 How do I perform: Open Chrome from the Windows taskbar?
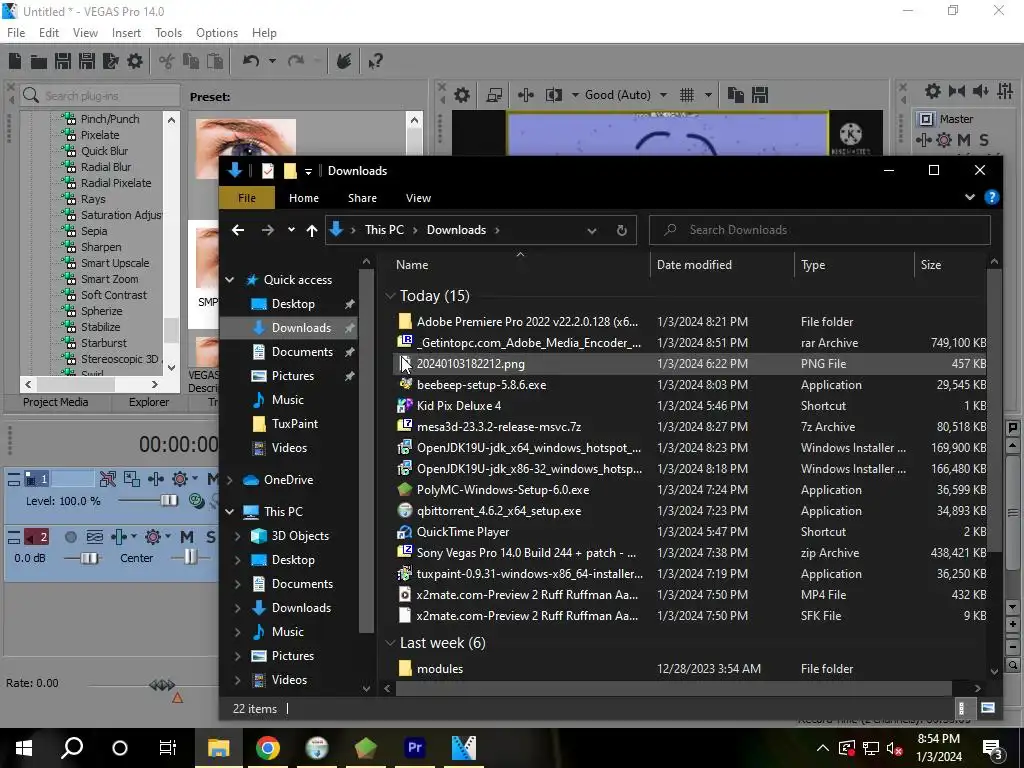pyautogui.click(x=268, y=748)
